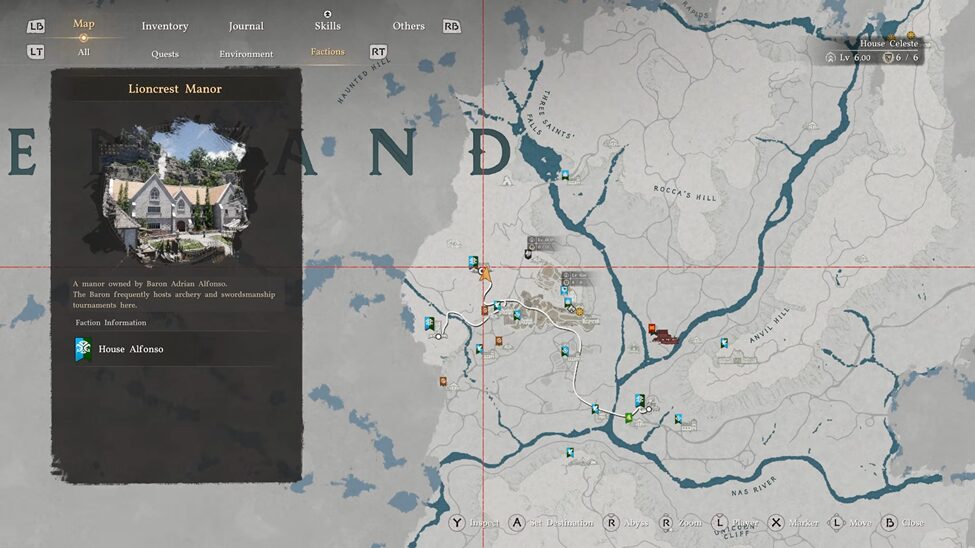The width and height of the screenshot is (975, 548).
Task: Click the R Abyss button
Action: [626, 522]
